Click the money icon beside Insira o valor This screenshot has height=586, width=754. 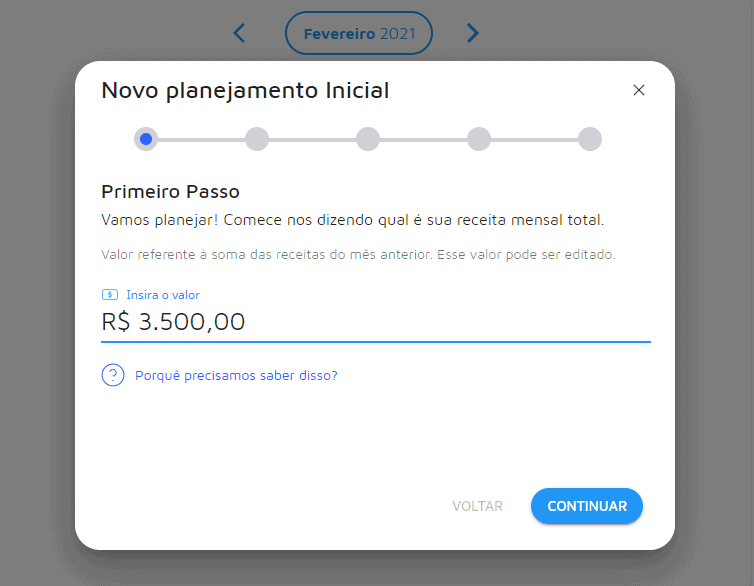pos(110,295)
